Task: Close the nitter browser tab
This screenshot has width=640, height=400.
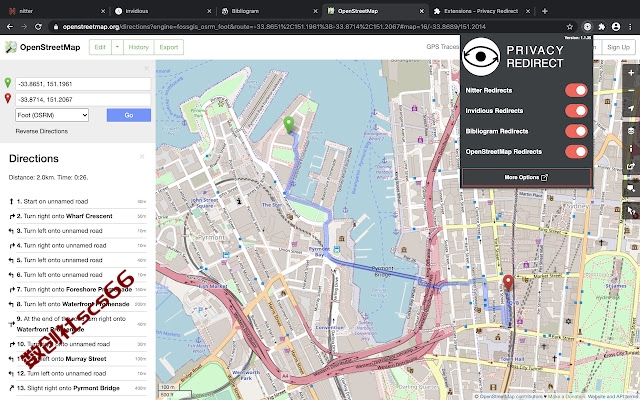Action: tap(103, 11)
